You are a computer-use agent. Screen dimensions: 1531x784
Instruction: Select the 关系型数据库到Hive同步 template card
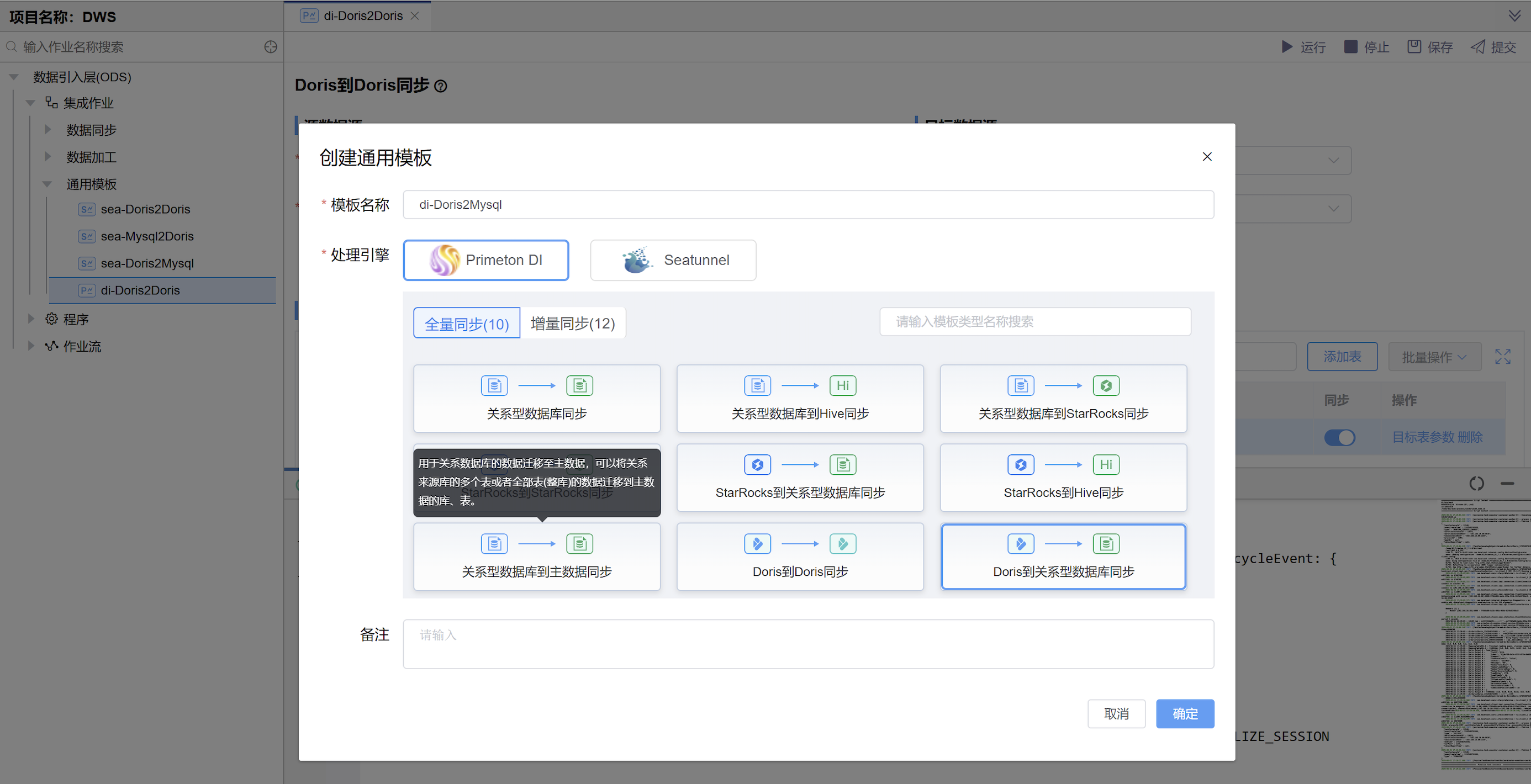click(799, 399)
